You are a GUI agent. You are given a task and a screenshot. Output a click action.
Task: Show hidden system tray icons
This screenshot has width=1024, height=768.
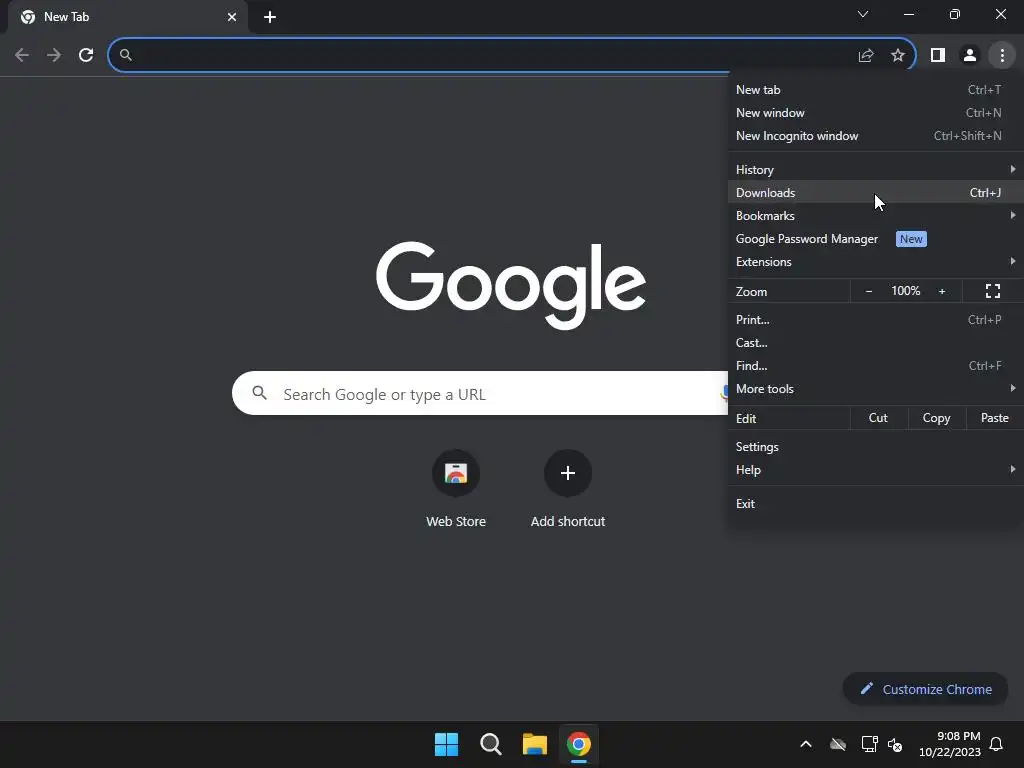pyautogui.click(x=806, y=744)
